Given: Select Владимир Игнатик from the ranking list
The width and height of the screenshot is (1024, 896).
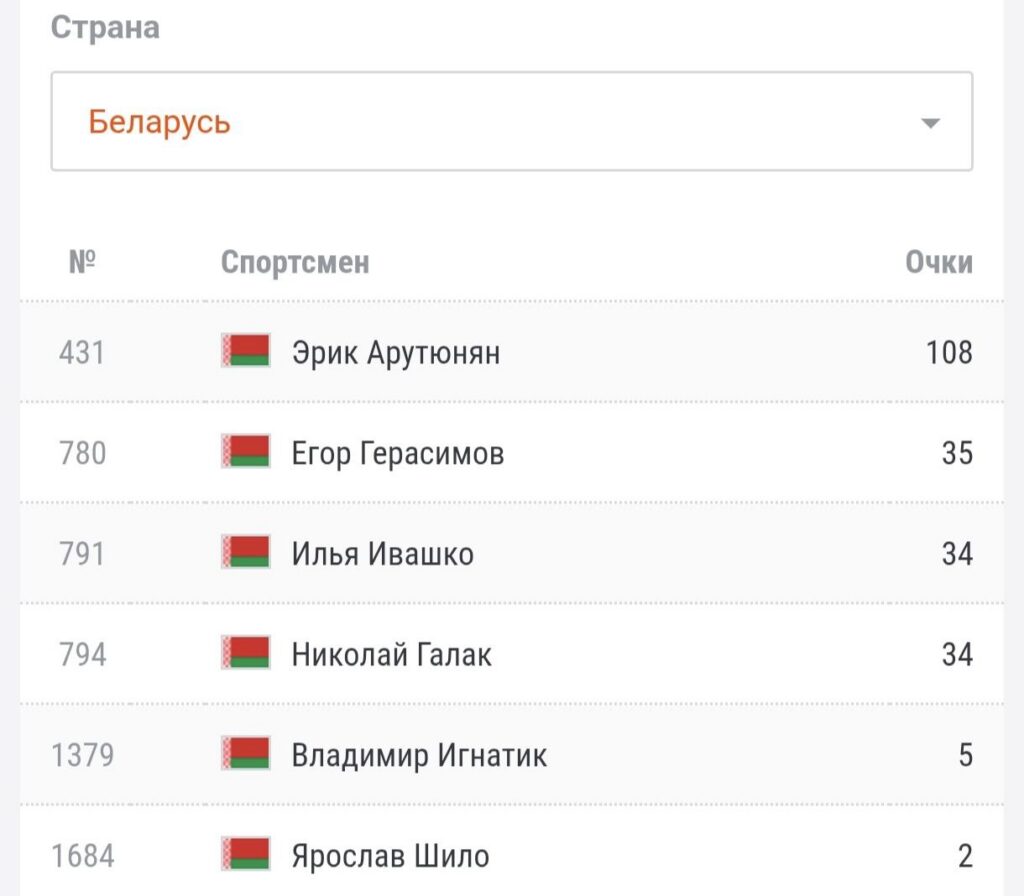Looking at the screenshot, I should [x=419, y=755].
